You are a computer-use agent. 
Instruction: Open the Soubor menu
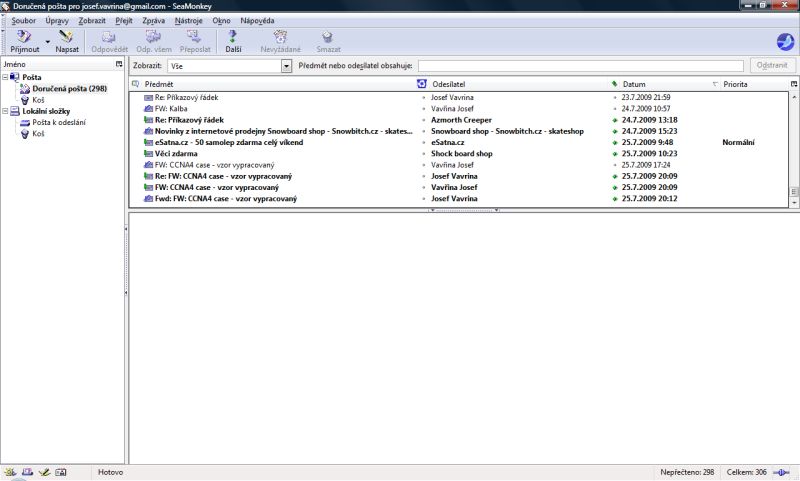tap(23, 21)
